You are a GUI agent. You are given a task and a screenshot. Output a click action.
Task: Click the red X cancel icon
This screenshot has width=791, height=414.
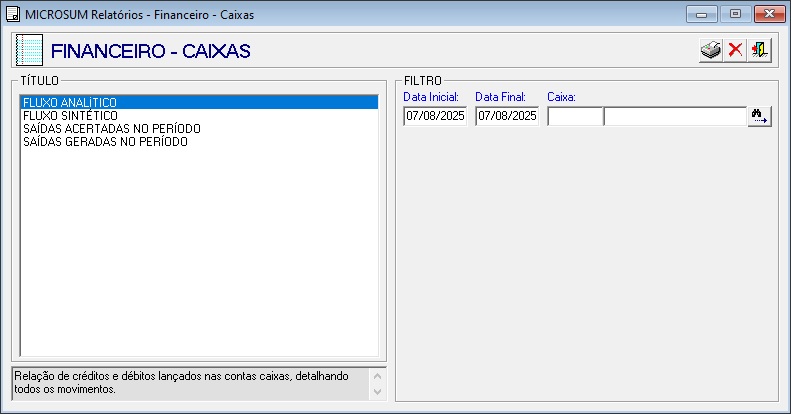[x=735, y=51]
